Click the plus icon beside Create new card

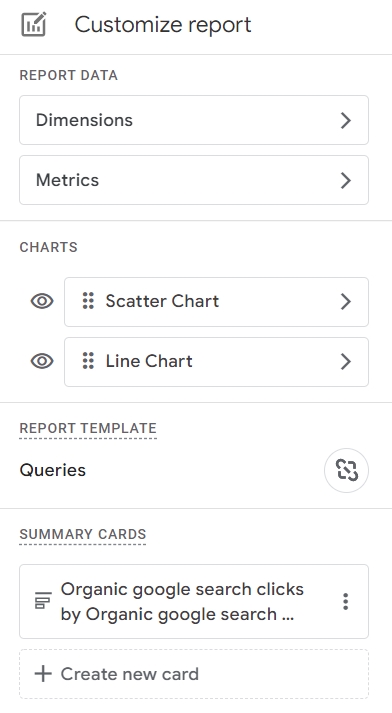43,674
